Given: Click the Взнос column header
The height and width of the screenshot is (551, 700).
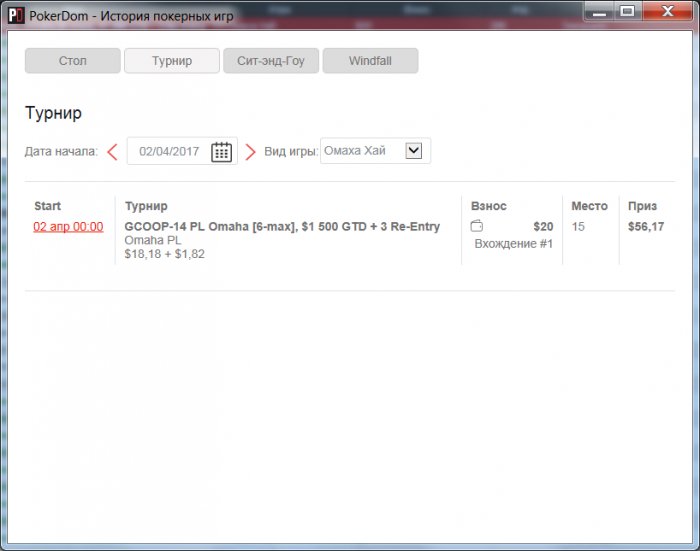Looking at the screenshot, I should point(489,206).
